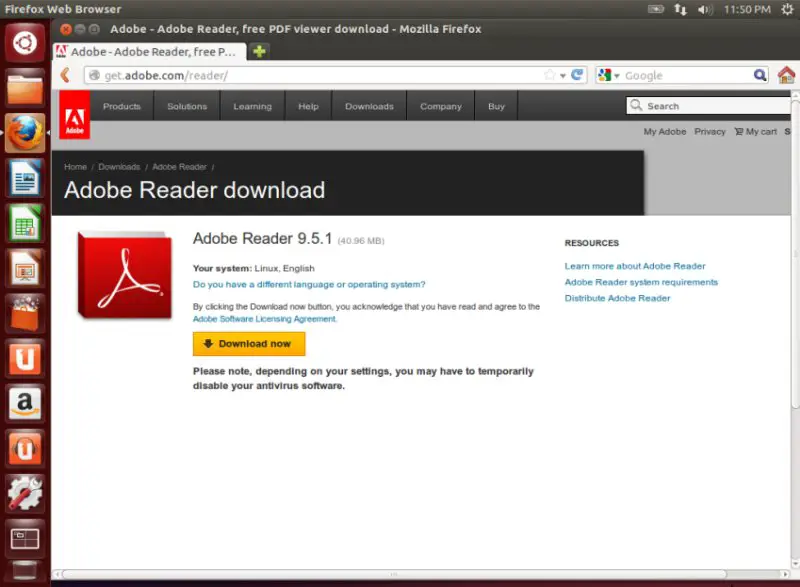The height and width of the screenshot is (587, 800).
Task: Click the "Your system: Linux, English" text
Action: point(254,268)
